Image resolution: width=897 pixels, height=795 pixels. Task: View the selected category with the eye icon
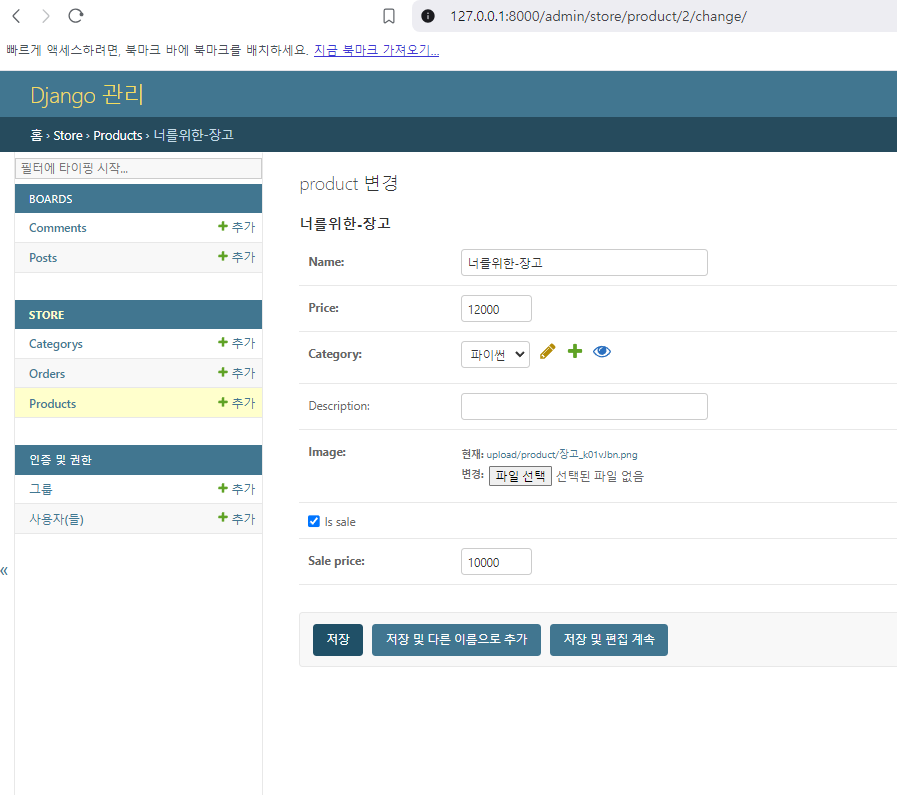click(x=602, y=351)
